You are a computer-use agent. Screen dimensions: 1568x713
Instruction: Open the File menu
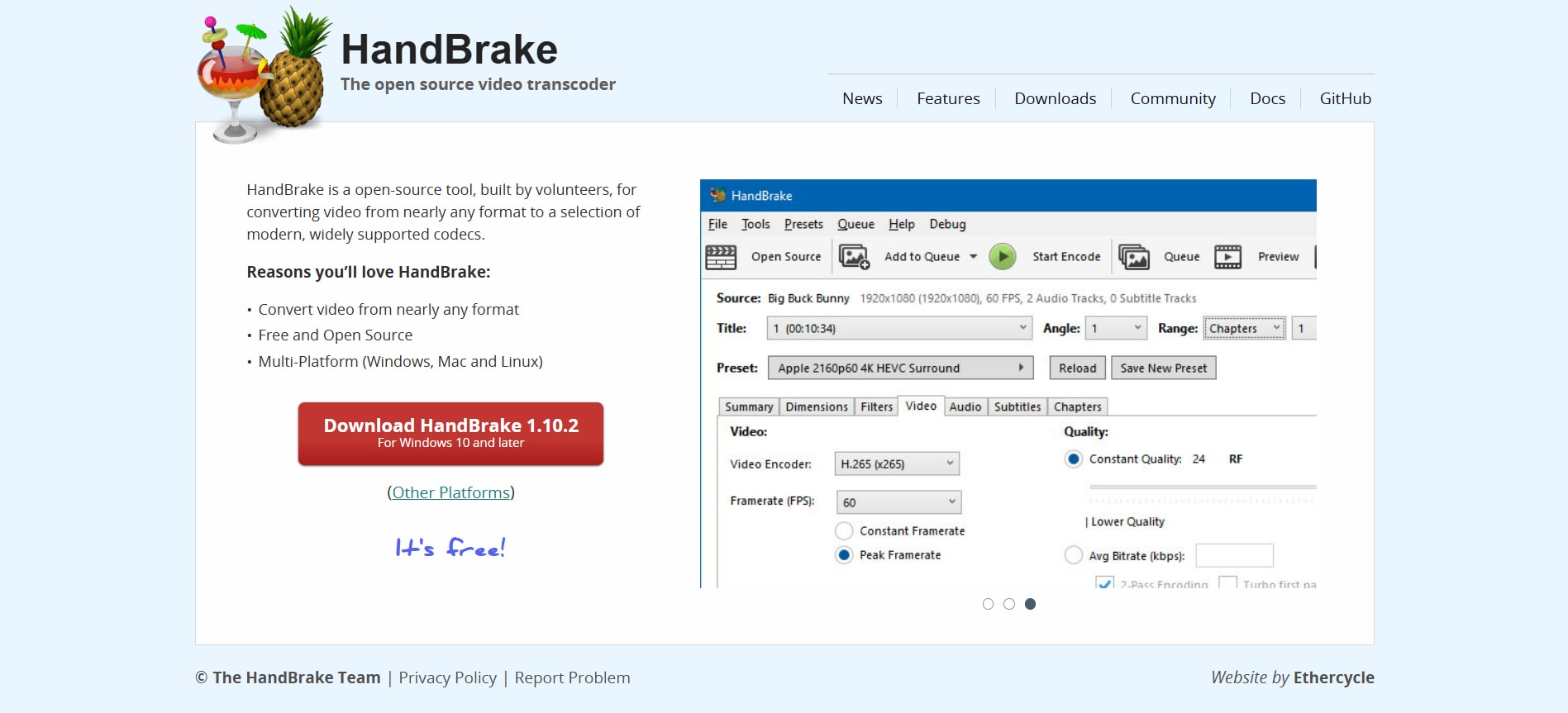pyautogui.click(x=717, y=224)
